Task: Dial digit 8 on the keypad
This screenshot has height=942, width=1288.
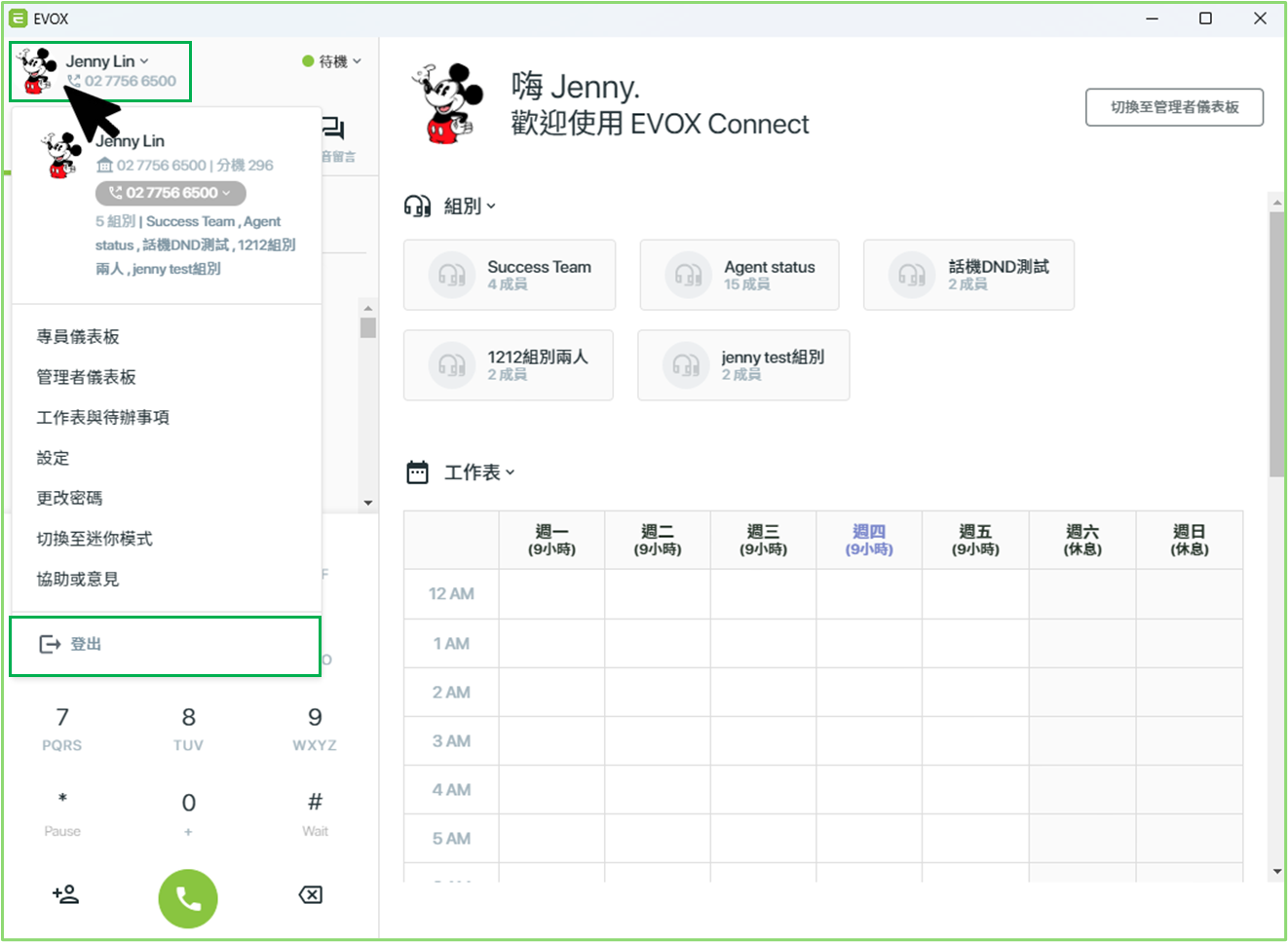Action: tap(188, 729)
